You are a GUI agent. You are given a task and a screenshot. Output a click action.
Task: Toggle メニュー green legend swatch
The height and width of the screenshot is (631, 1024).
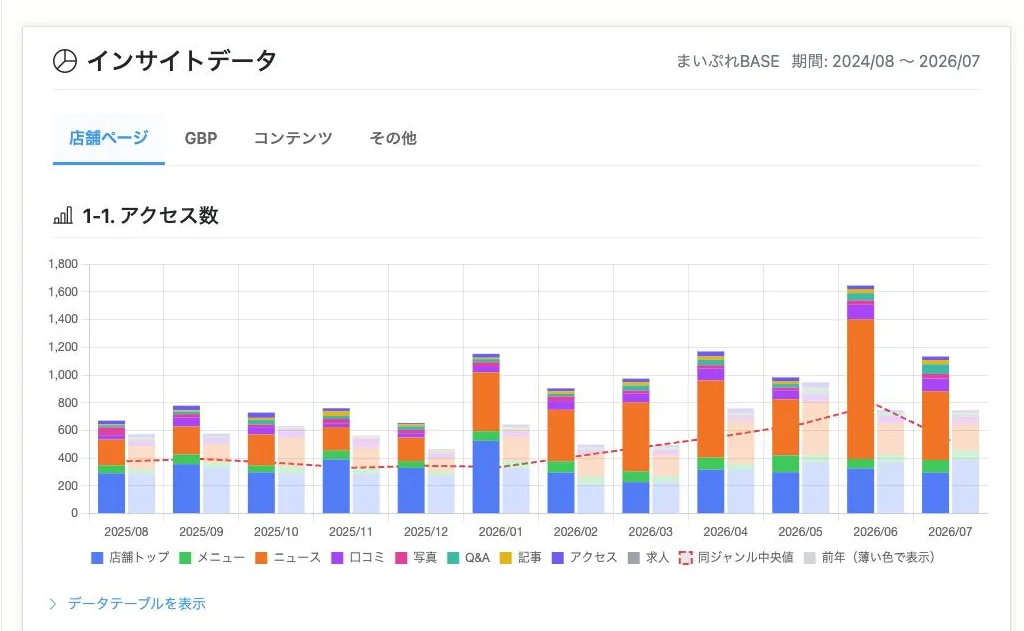185,558
